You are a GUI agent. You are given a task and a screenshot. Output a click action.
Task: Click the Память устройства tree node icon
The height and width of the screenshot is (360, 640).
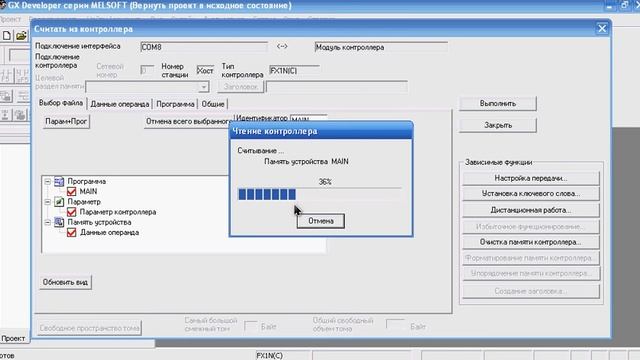click(59, 222)
